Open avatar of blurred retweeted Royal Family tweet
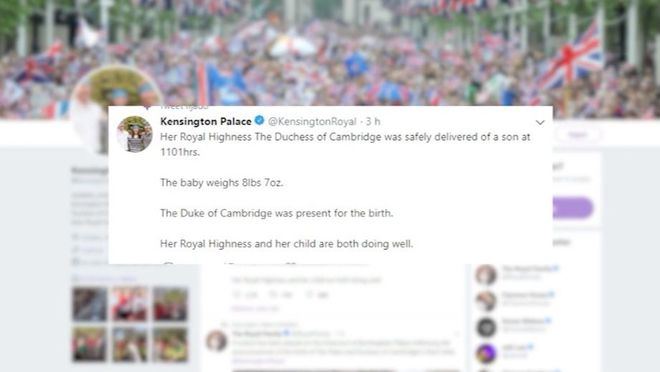Screen dimensions: 660x372 coord(216,341)
